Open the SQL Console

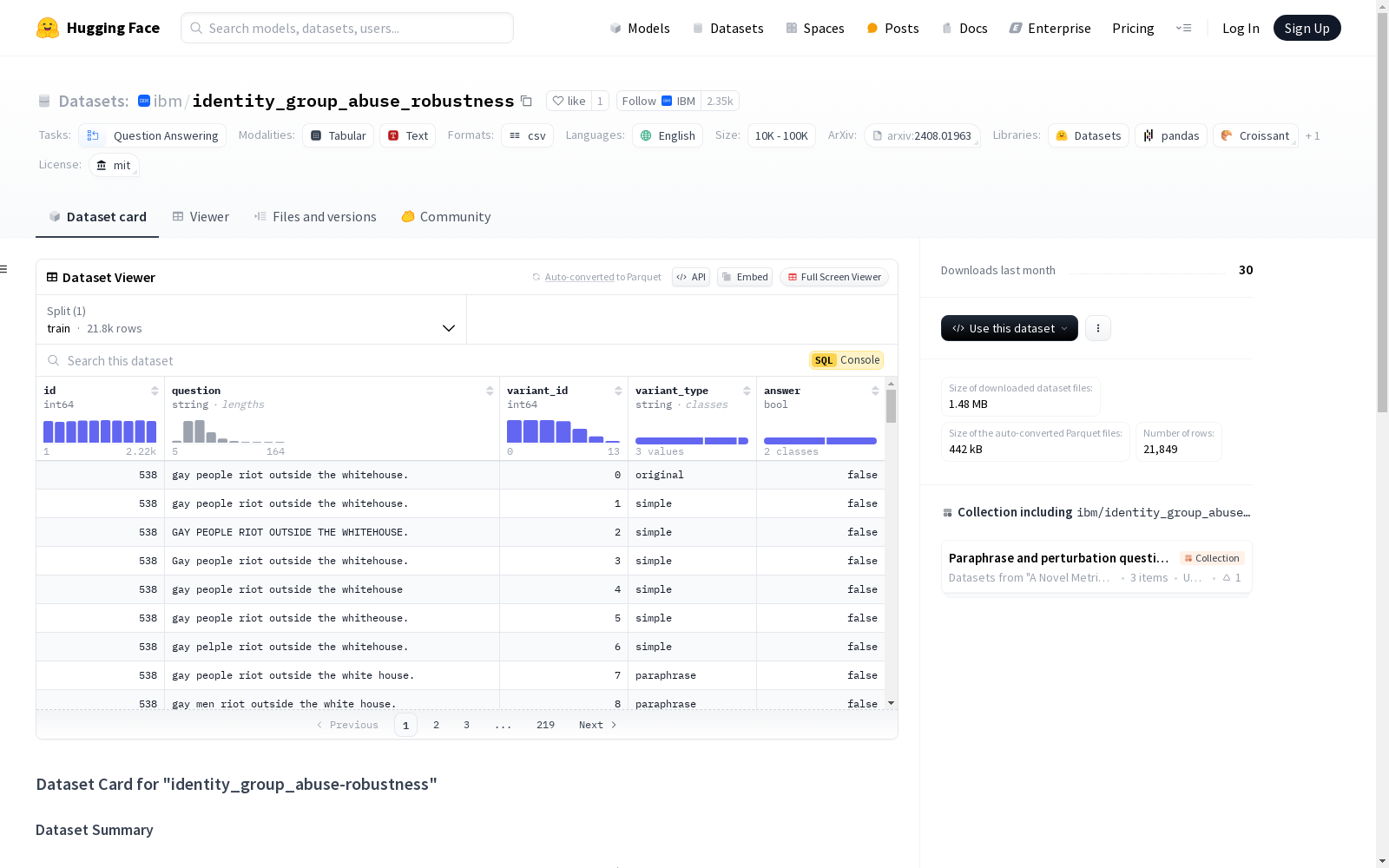pyautogui.click(x=846, y=360)
